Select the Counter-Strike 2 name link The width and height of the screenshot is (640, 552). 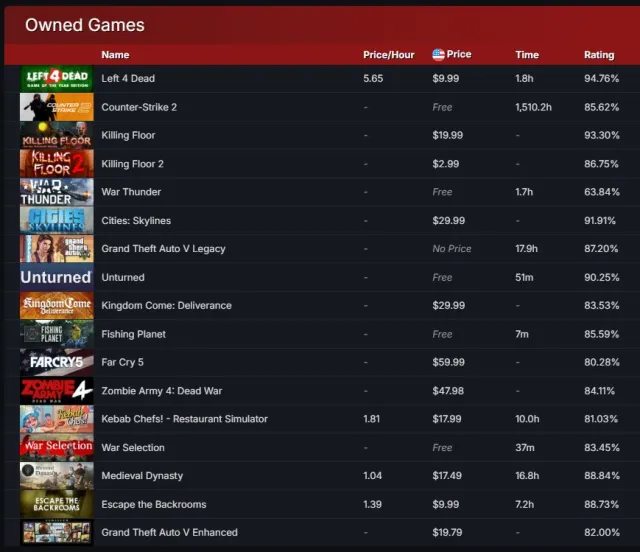coord(139,107)
